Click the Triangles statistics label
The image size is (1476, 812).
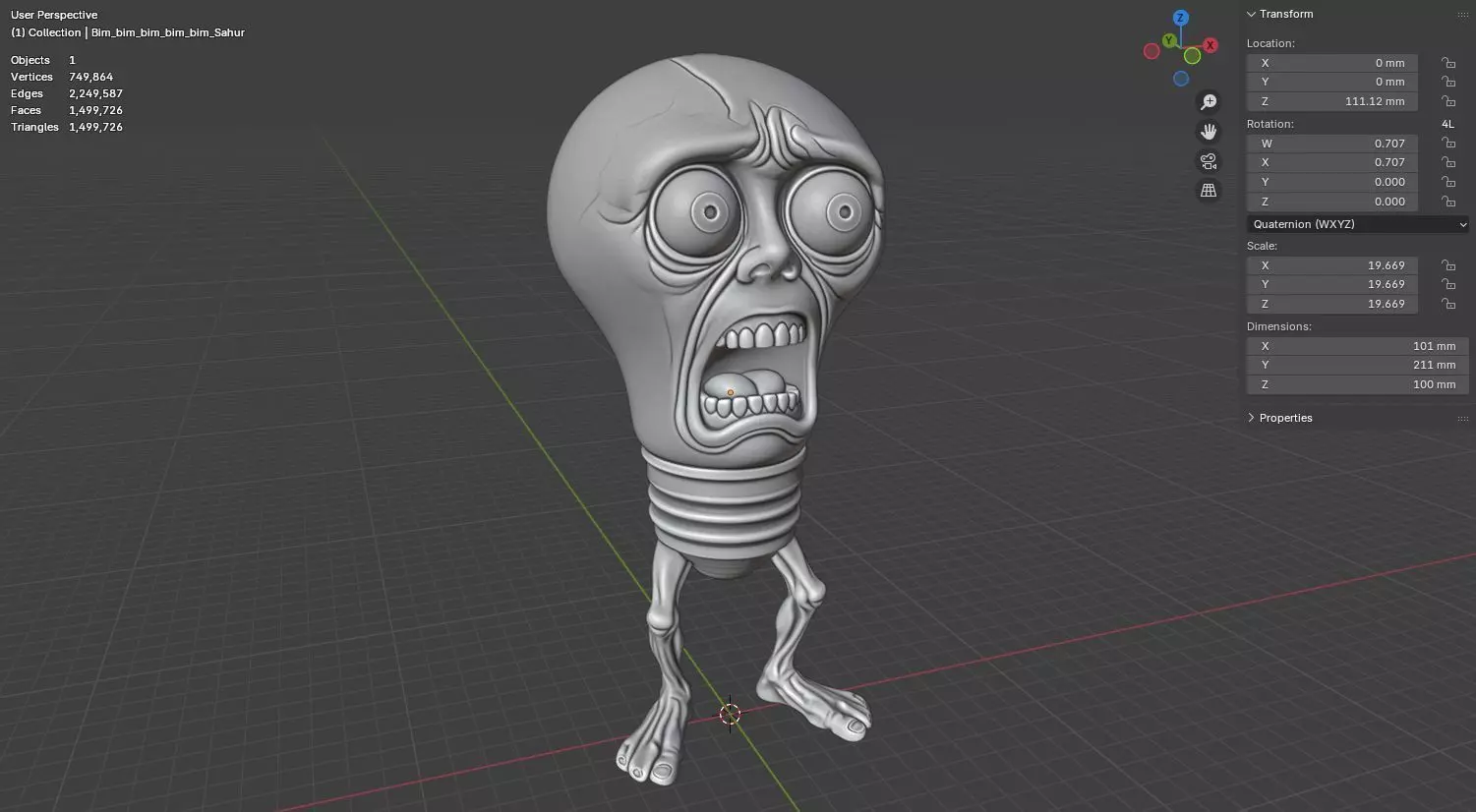(34, 127)
